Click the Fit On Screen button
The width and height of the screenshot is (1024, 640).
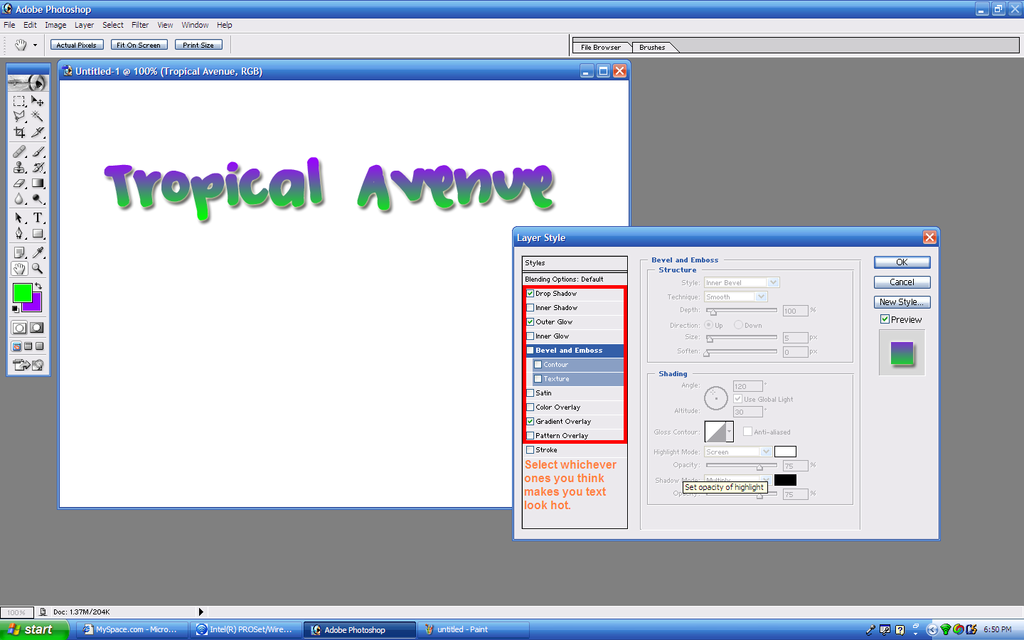(139, 45)
